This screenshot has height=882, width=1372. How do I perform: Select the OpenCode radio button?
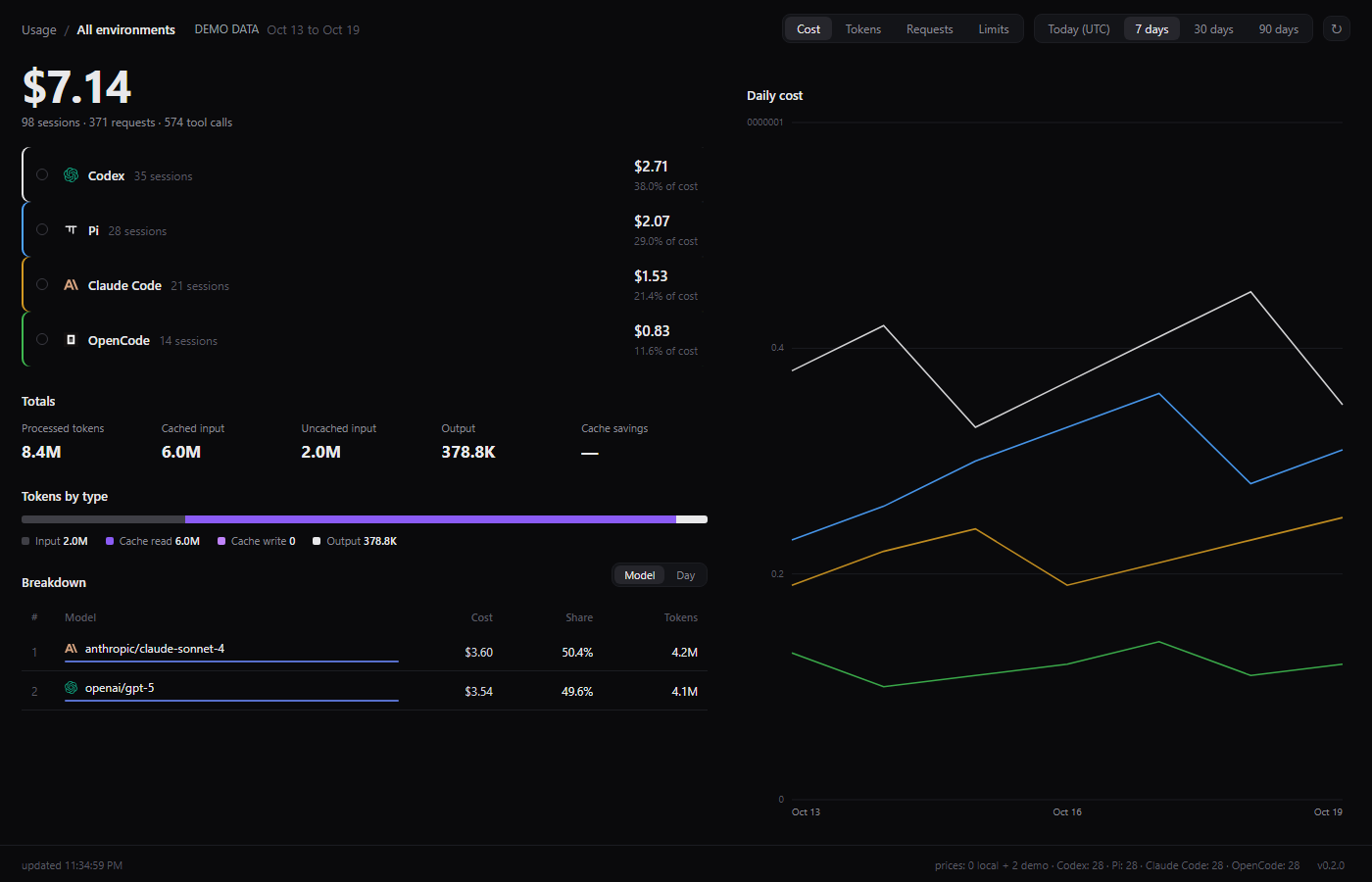42,340
